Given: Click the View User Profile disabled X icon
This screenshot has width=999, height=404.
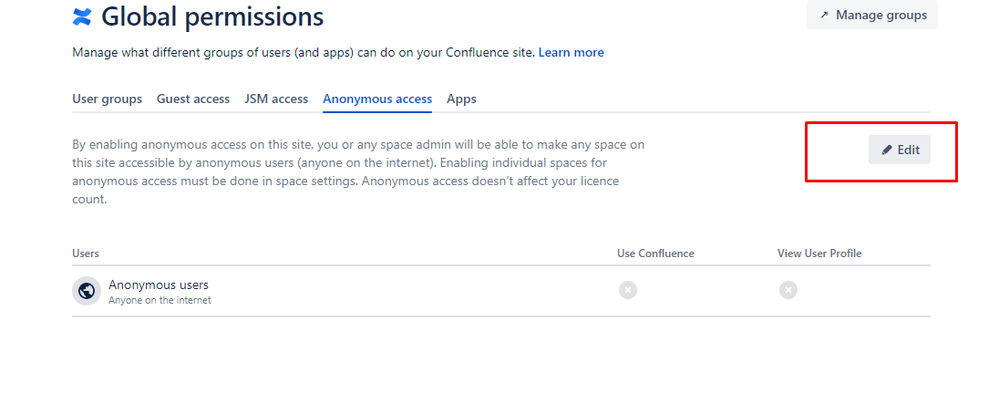Looking at the screenshot, I should point(788,290).
